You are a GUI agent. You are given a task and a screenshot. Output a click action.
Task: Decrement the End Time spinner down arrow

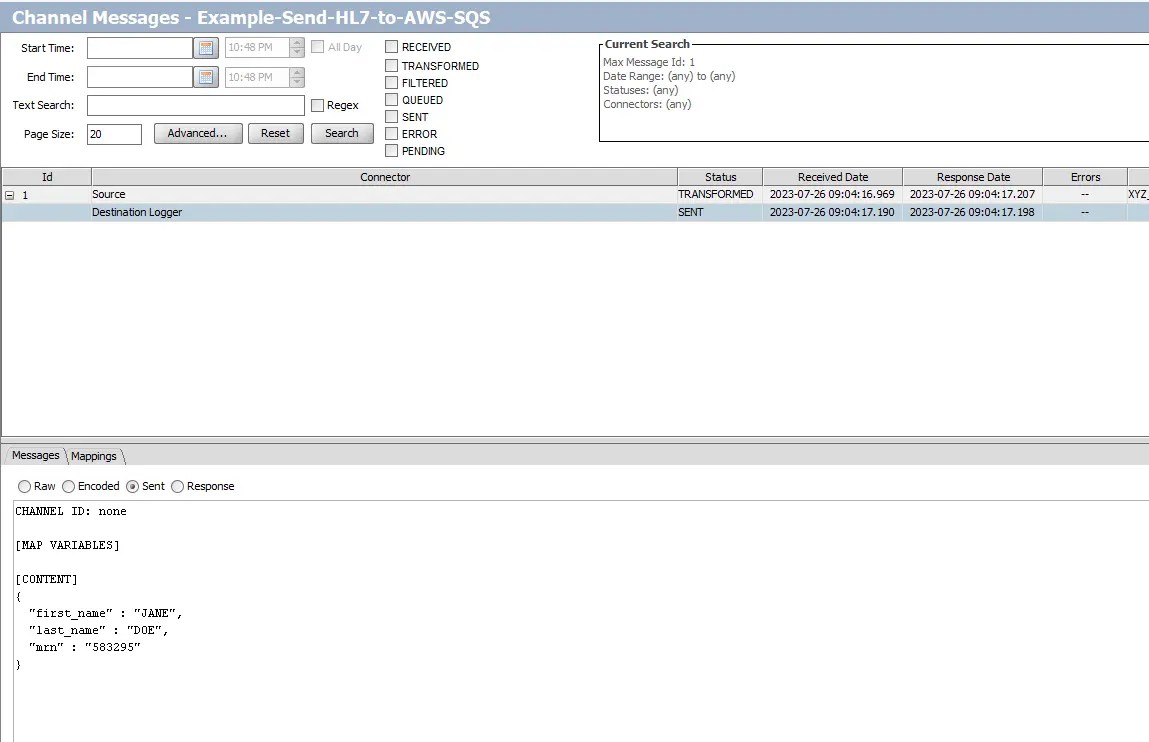[x=296, y=81]
